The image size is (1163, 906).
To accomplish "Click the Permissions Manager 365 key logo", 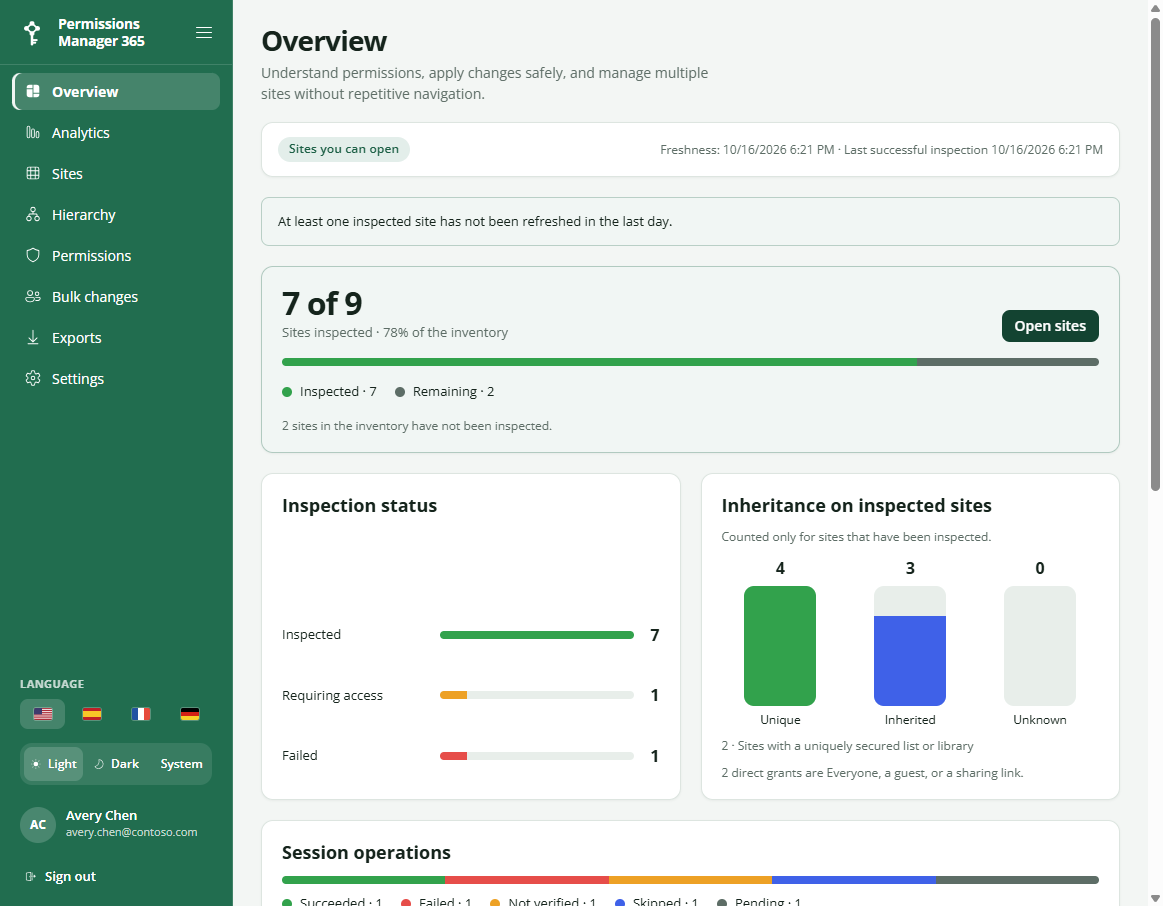I will click(32, 33).
